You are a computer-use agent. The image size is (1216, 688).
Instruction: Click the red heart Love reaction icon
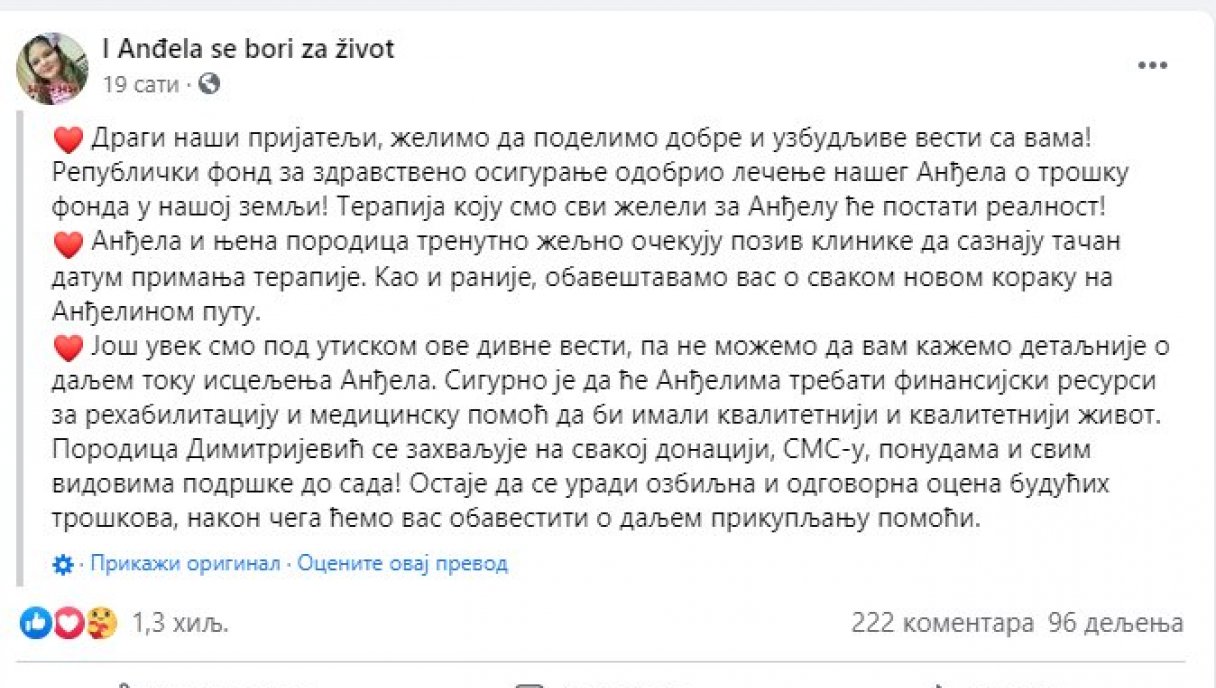[x=68, y=623]
